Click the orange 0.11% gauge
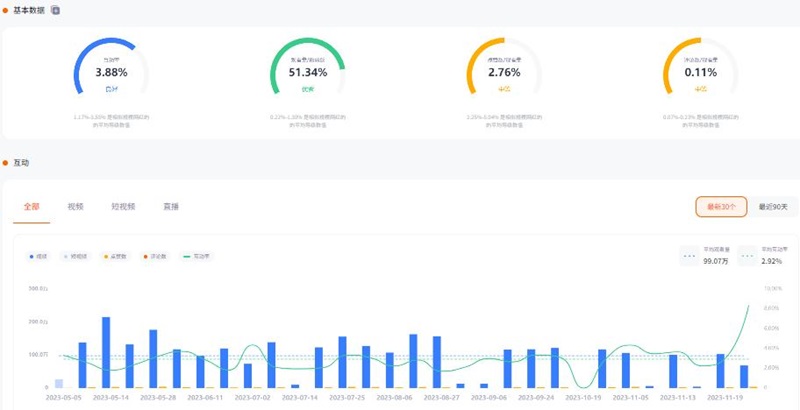800x410 pixels. [x=700, y=72]
